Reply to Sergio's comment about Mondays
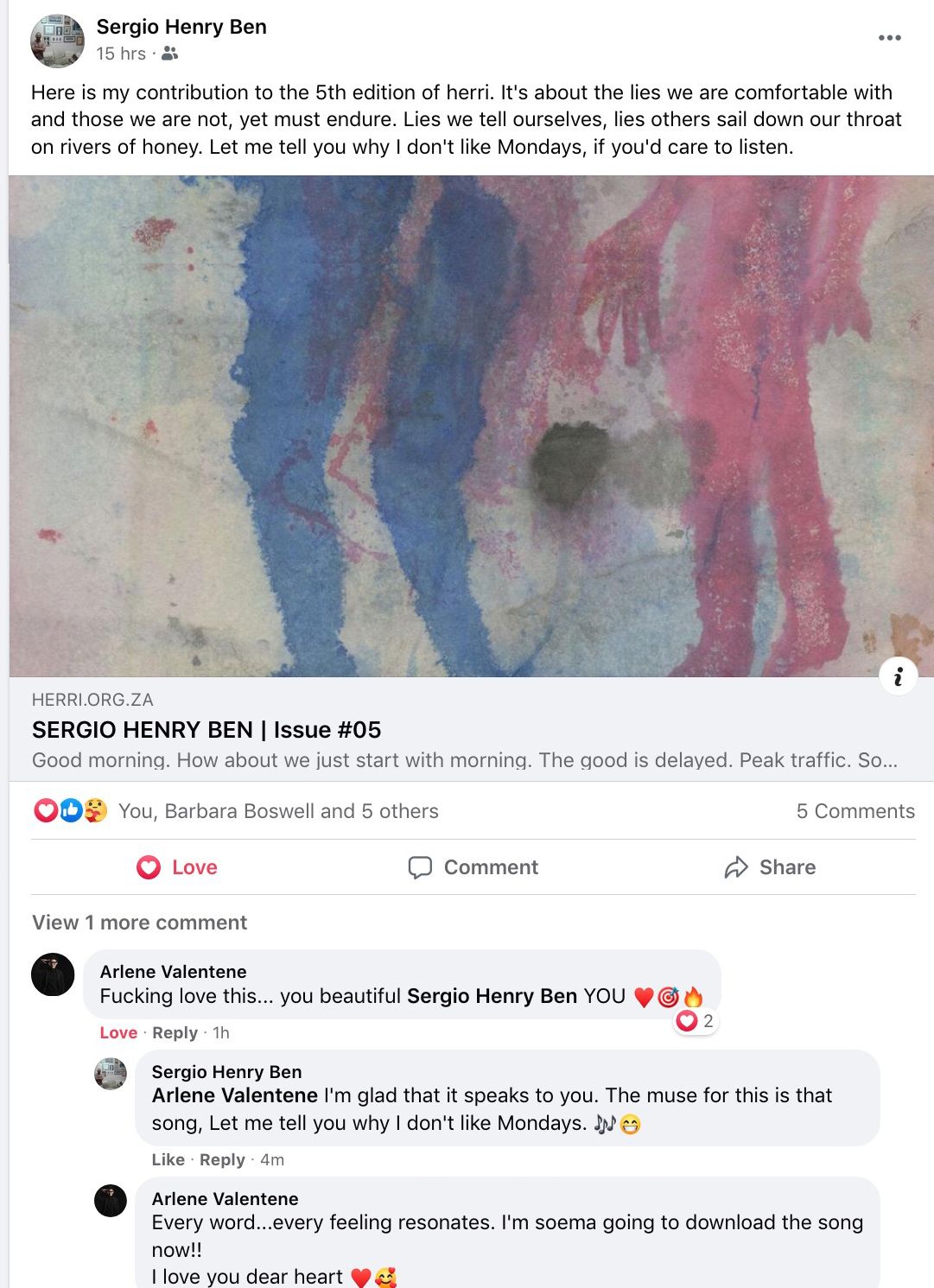Viewport: 934px width, 1288px height. coord(222,1159)
